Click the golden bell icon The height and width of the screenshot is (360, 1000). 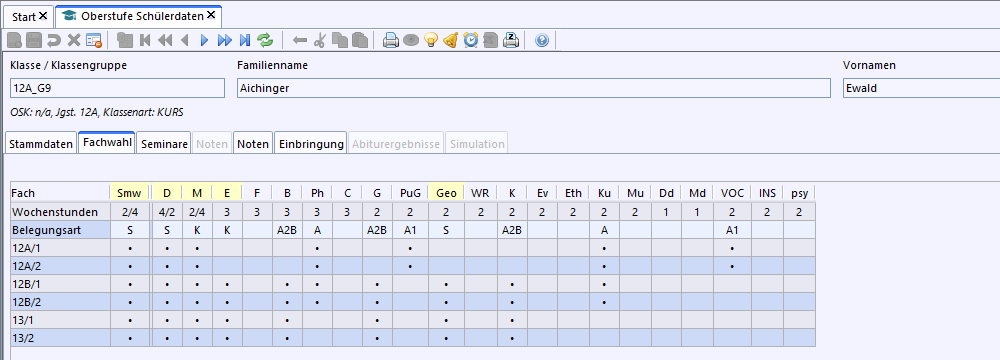(450, 40)
